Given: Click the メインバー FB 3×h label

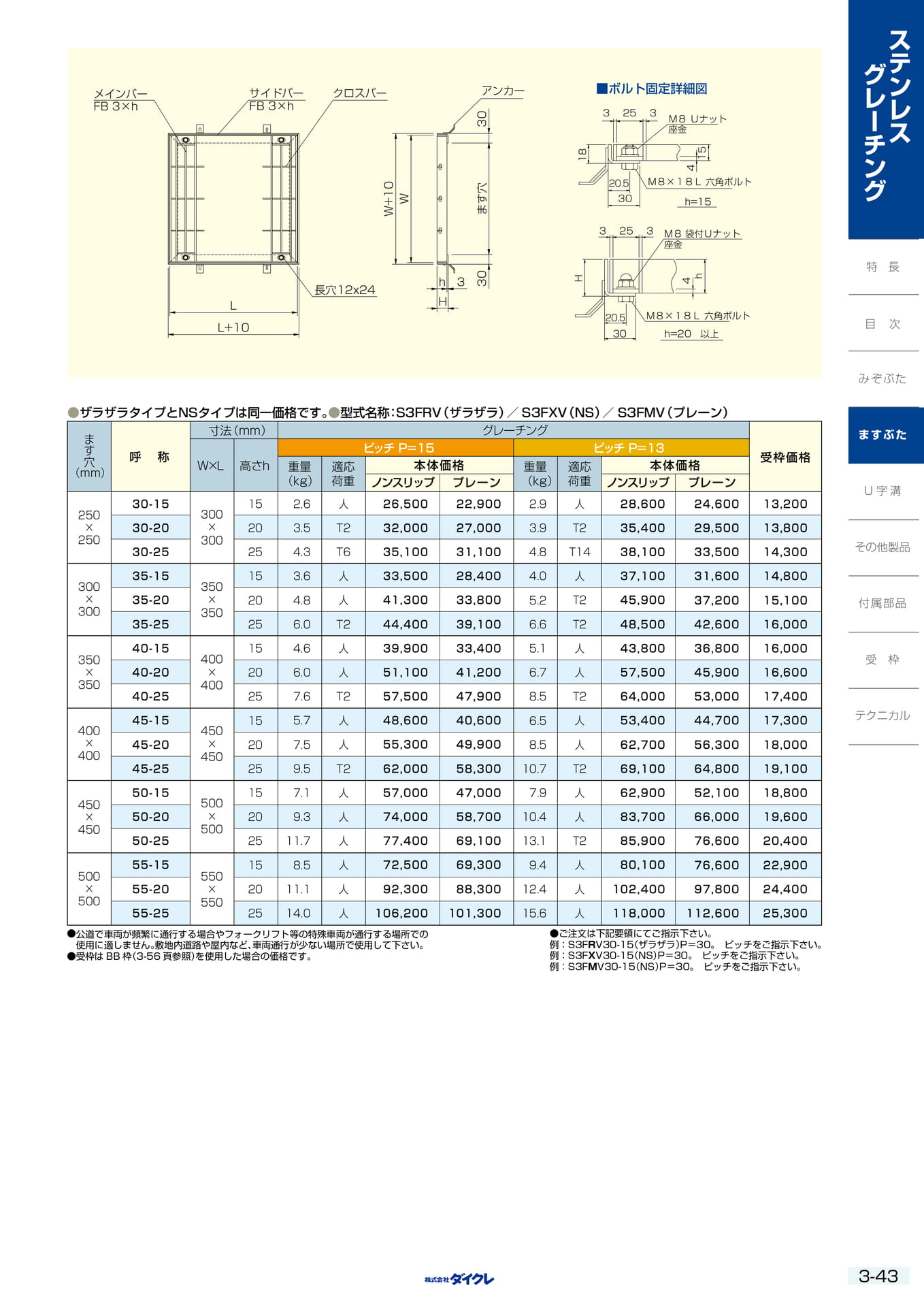Looking at the screenshot, I should click(120, 100).
